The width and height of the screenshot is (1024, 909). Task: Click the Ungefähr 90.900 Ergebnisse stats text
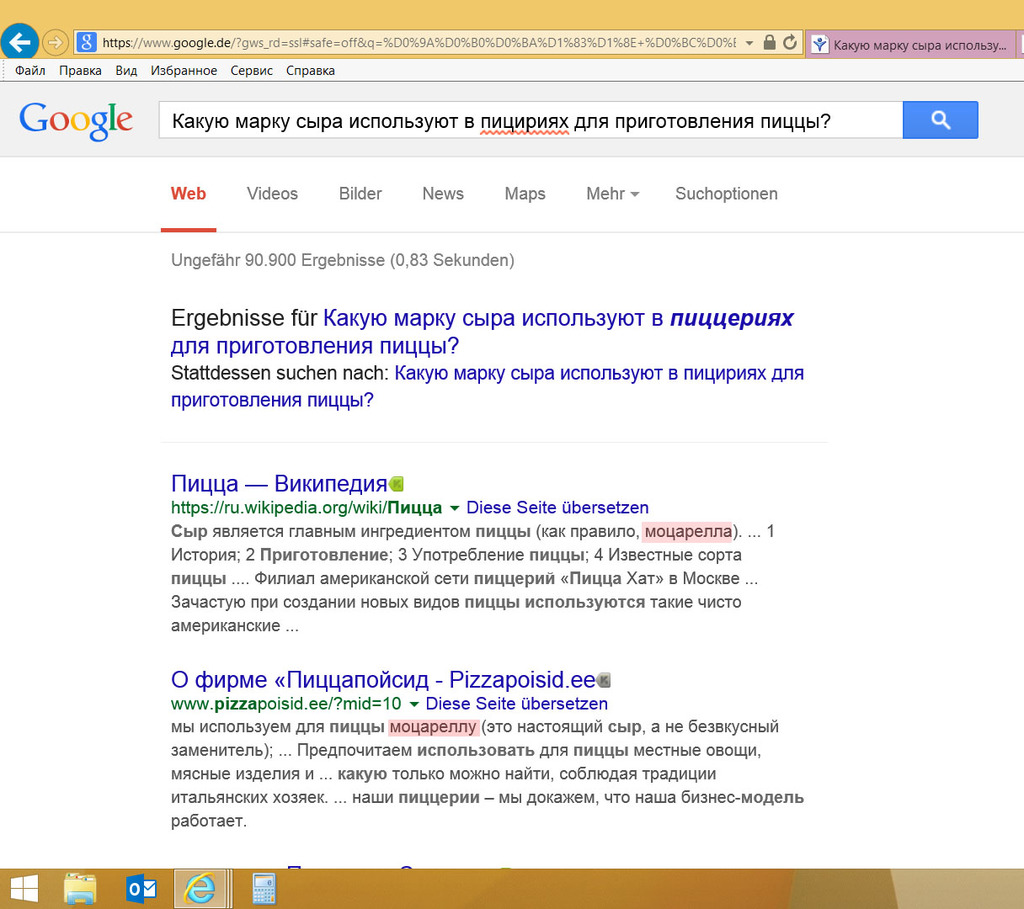tap(343, 261)
